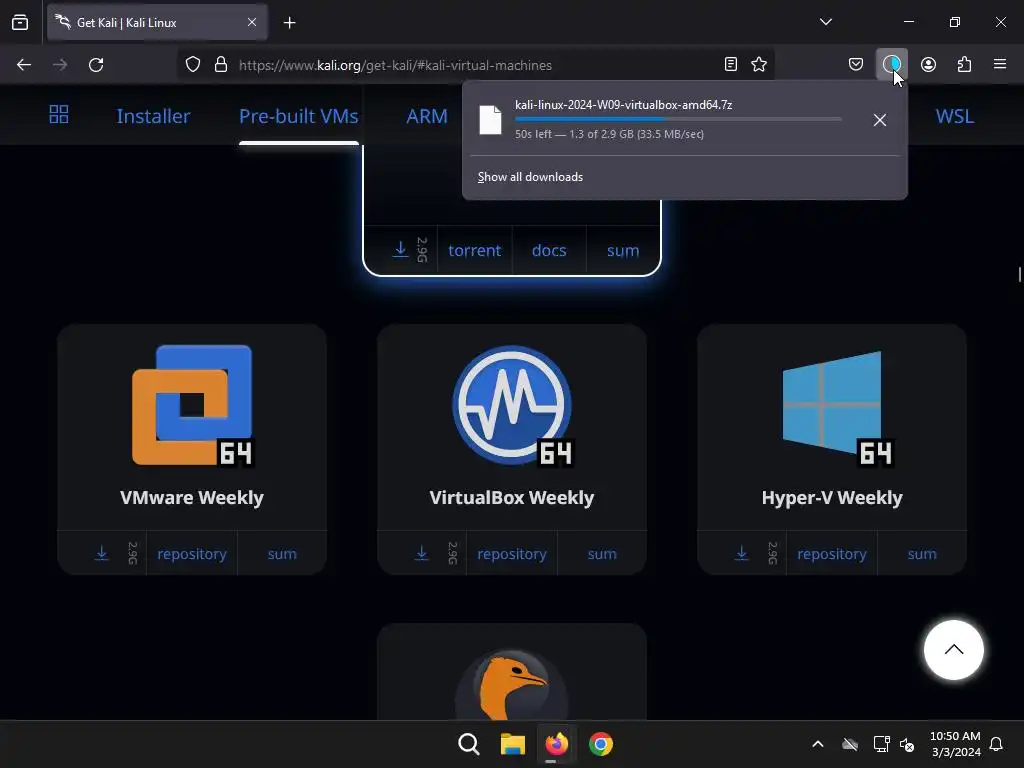This screenshot has width=1024, height=768.
Task: Open the notifications bell icon
Action: pyautogui.click(x=996, y=744)
